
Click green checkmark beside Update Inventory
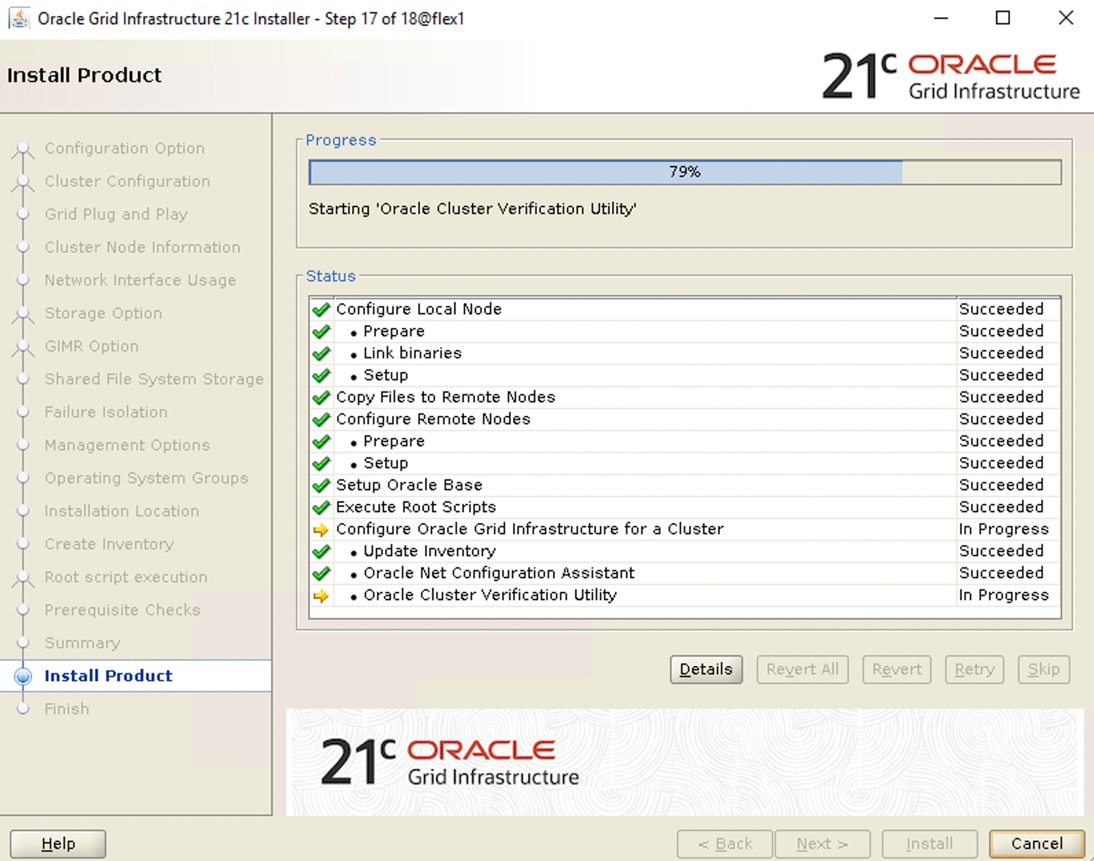pyautogui.click(x=321, y=551)
